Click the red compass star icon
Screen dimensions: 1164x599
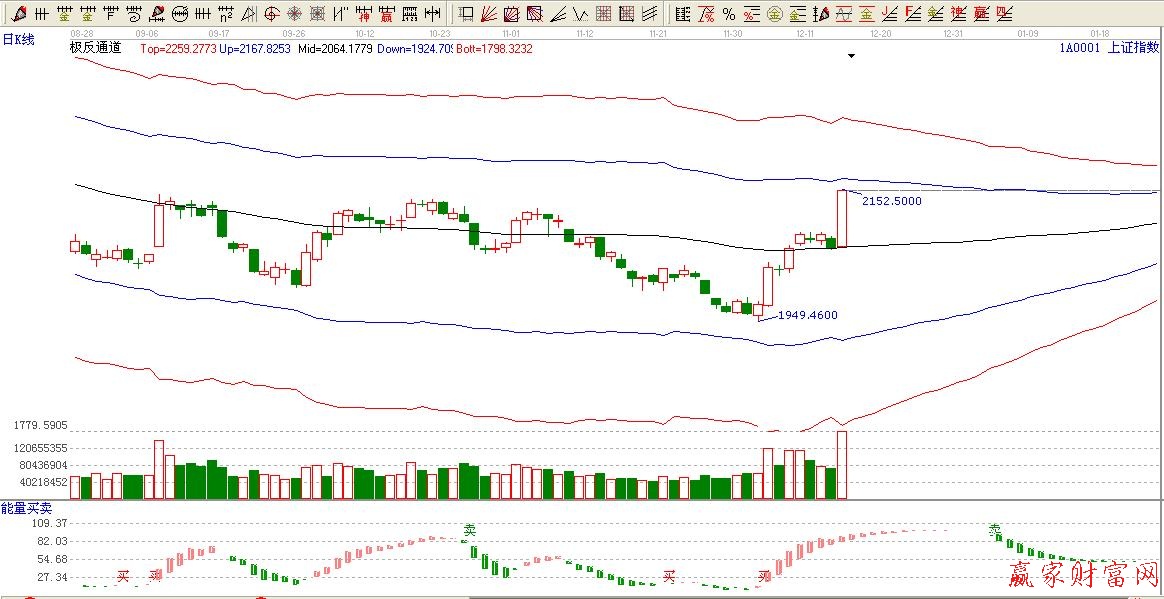pos(296,14)
